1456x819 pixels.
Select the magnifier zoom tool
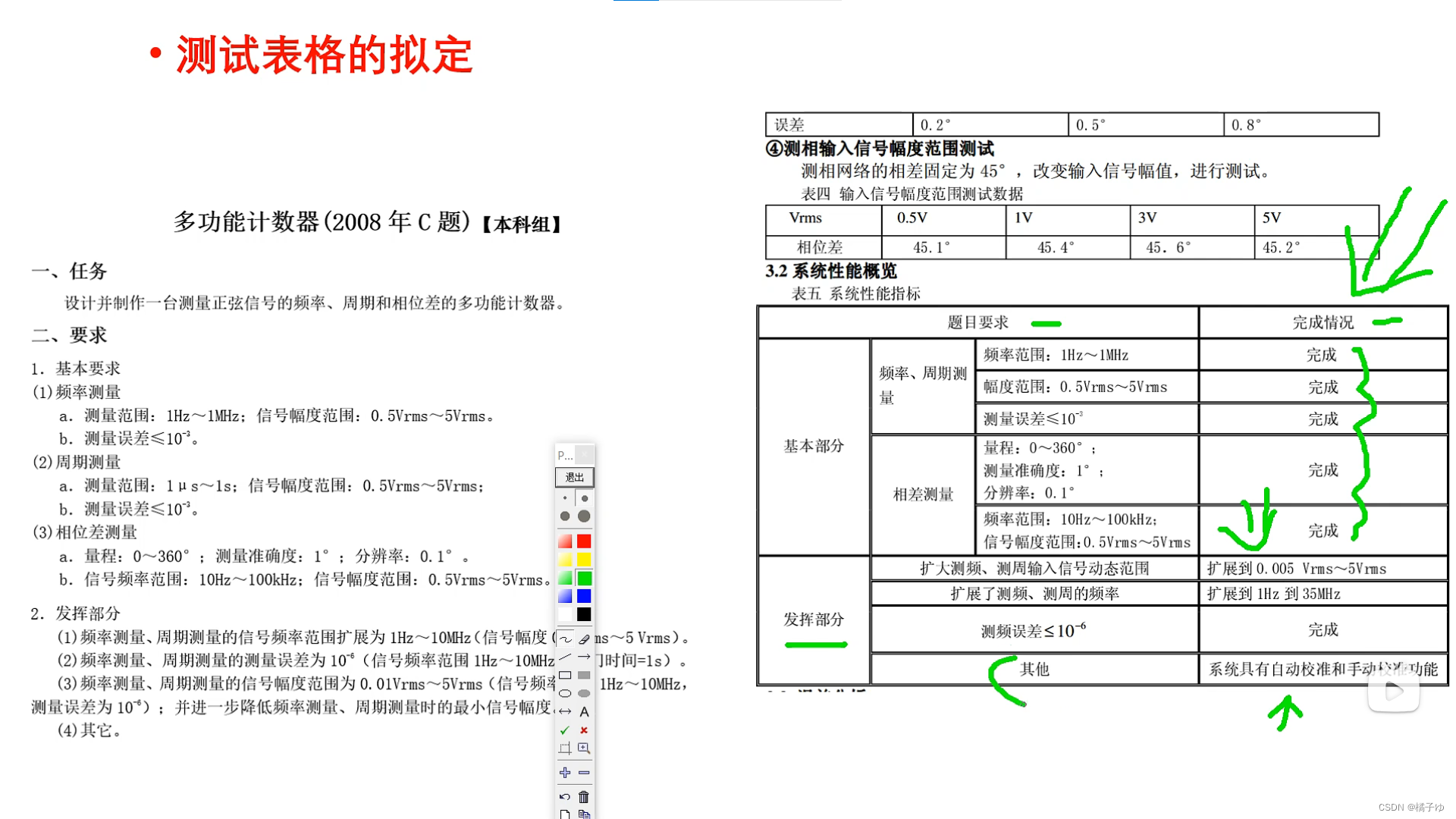point(584,748)
